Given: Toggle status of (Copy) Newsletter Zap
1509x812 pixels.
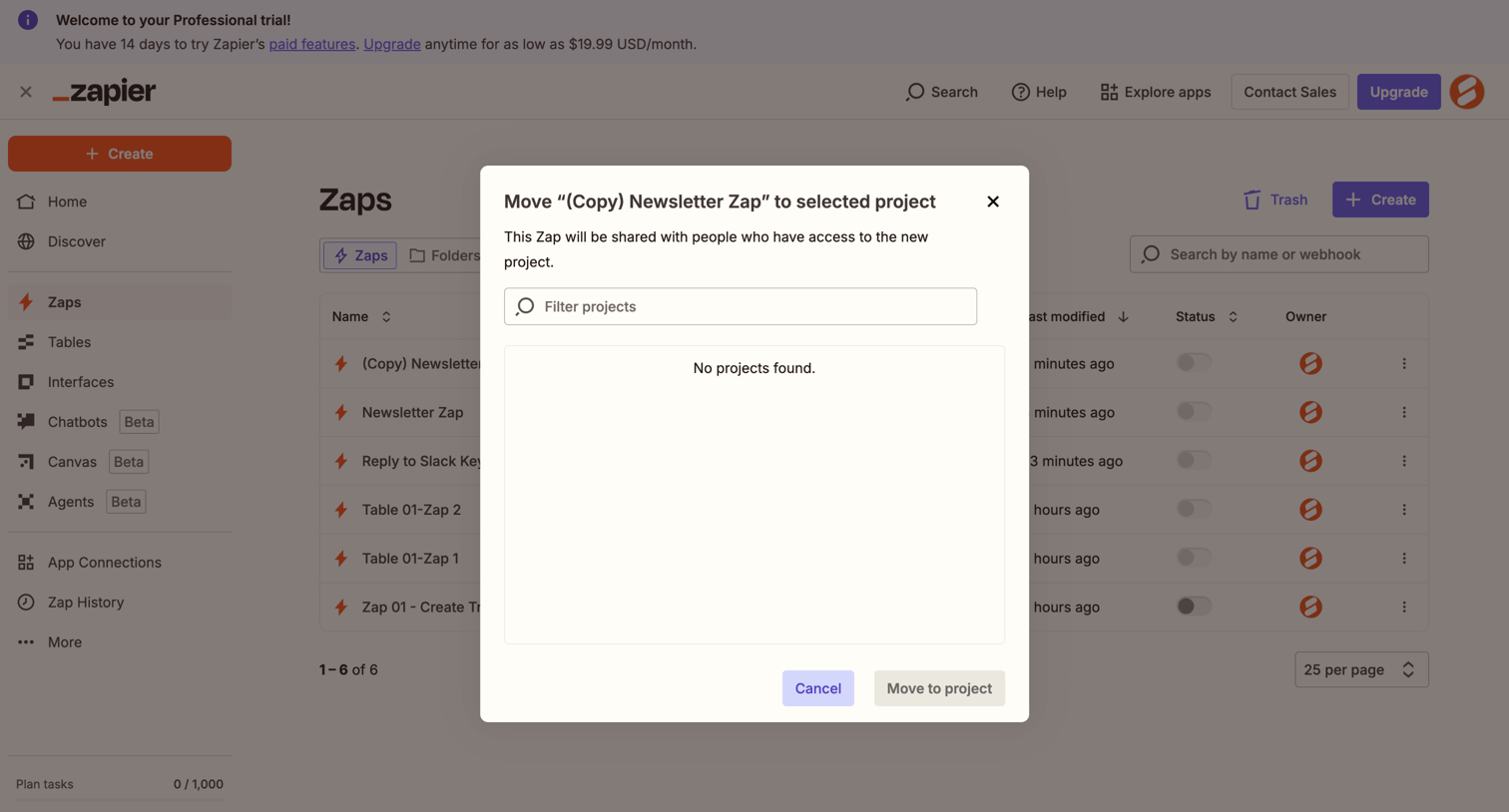Looking at the screenshot, I should [1194, 363].
